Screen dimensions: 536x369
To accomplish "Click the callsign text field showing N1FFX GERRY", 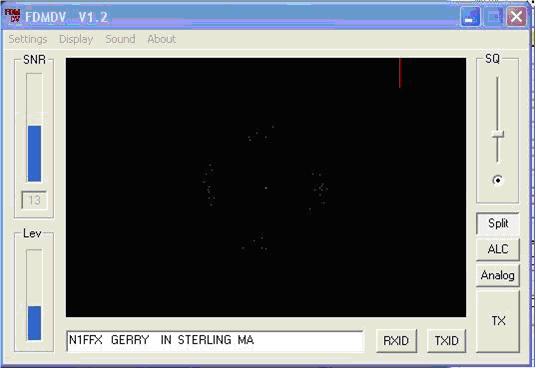I will click(x=215, y=341).
